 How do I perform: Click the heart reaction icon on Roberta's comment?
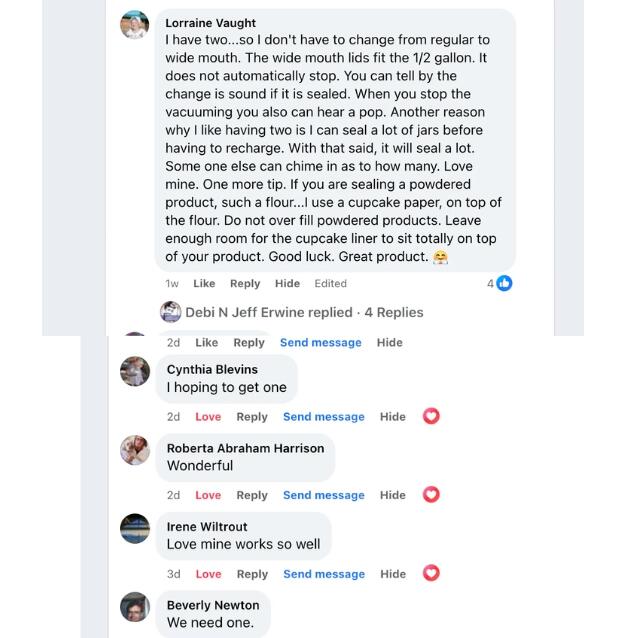pos(431,495)
